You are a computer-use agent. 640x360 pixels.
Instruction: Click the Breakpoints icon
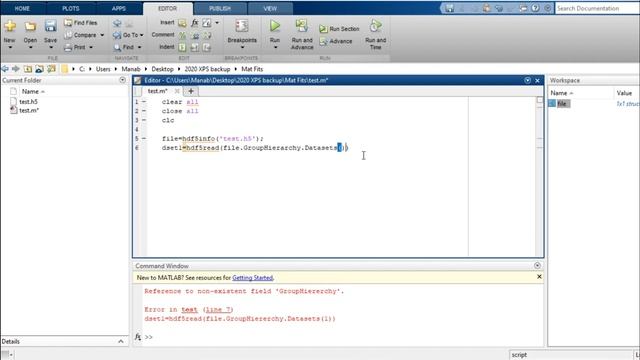(x=242, y=26)
